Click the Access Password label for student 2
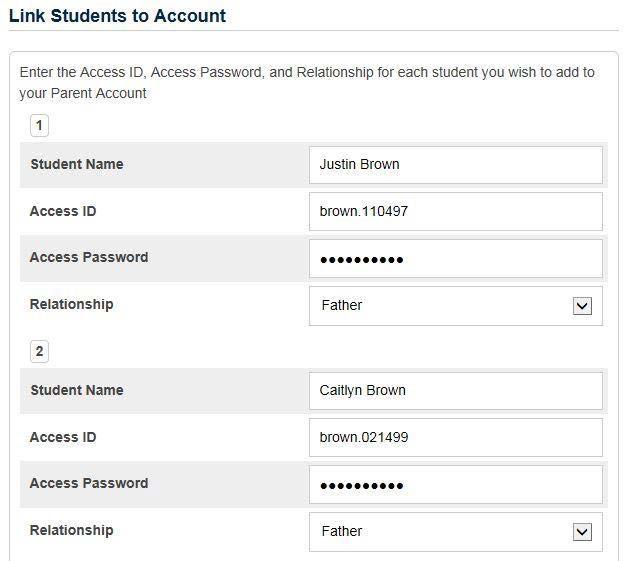The image size is (625, 561). [x=89, y=484]
